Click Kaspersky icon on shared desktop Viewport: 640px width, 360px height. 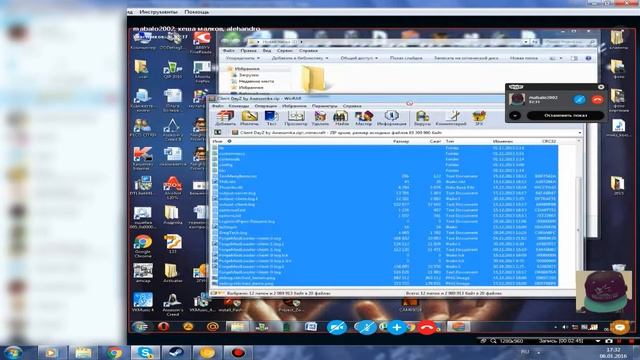(142, 158)
